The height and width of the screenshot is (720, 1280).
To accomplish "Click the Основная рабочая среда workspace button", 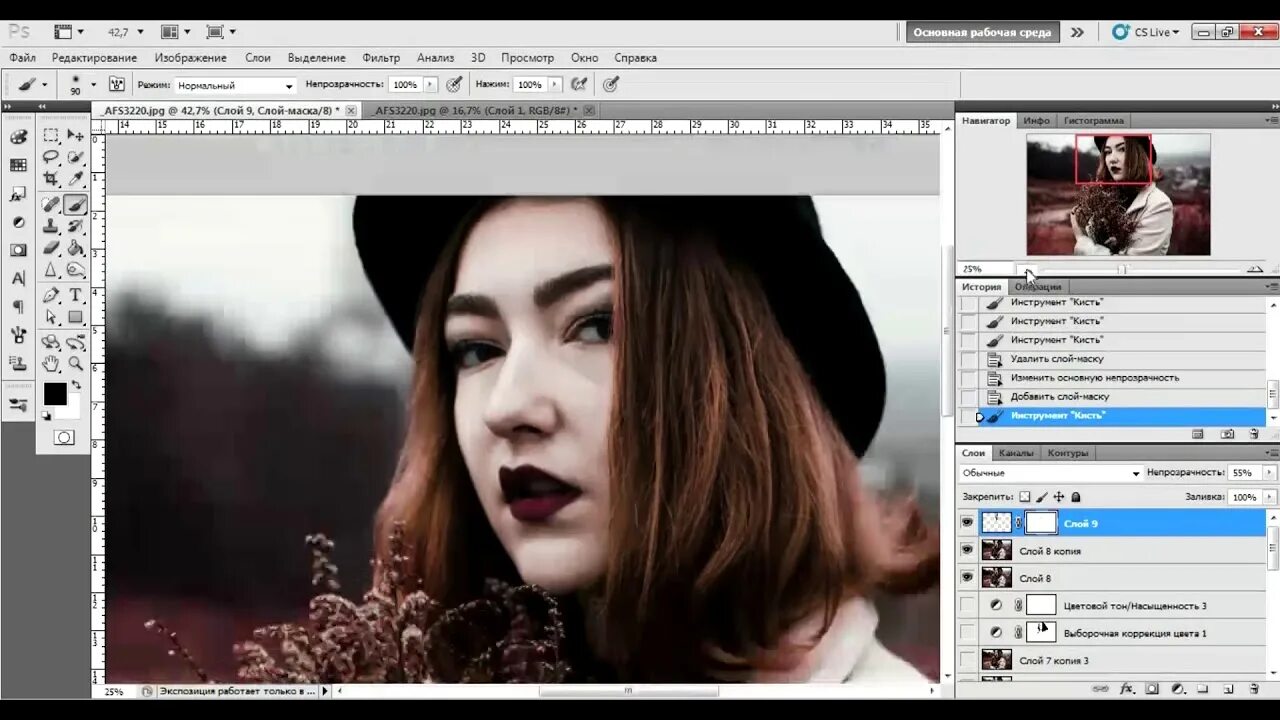I will tap(982, 32).
